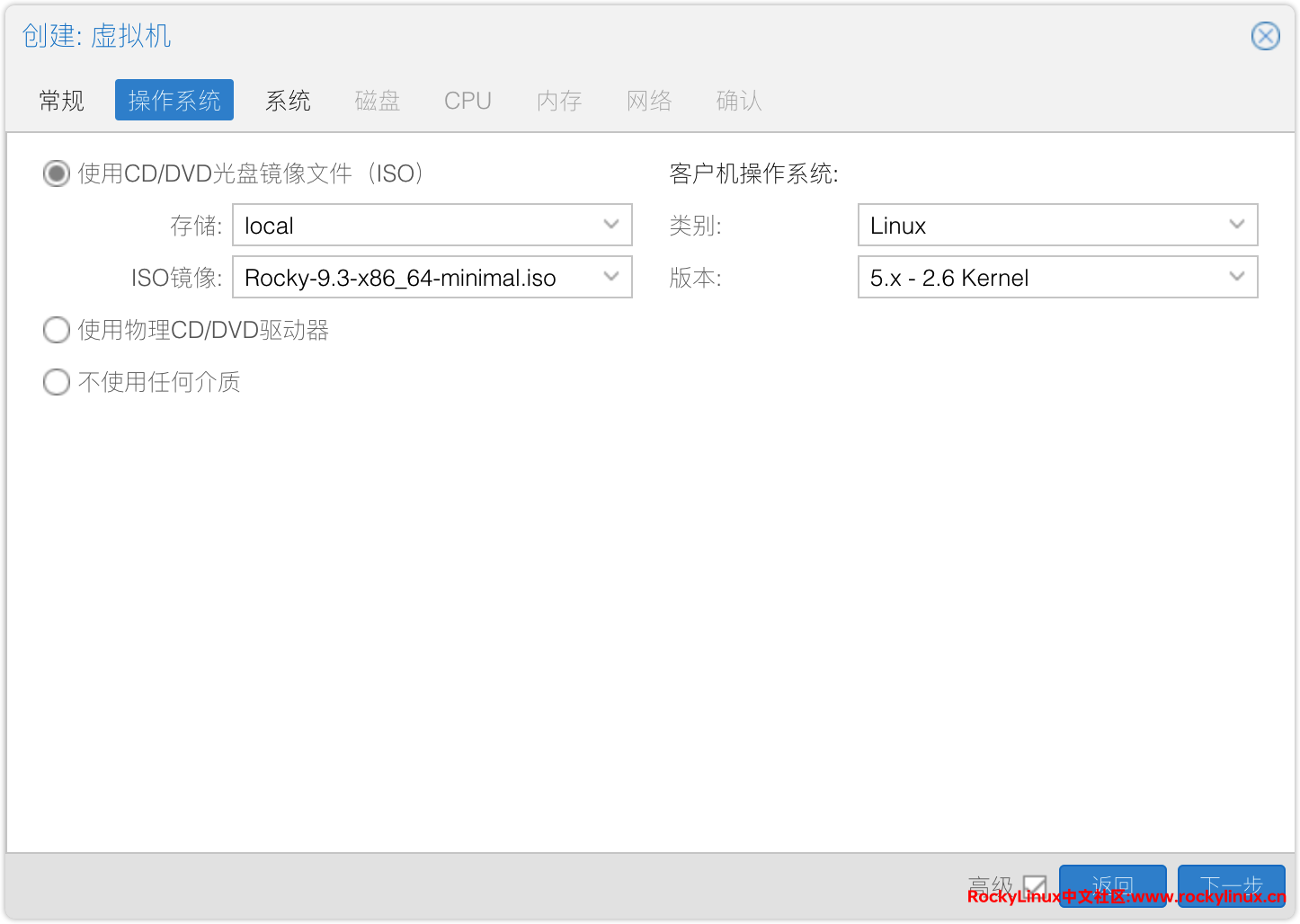Toggle the 高级 advanced checkbox

coord(1035,886)
